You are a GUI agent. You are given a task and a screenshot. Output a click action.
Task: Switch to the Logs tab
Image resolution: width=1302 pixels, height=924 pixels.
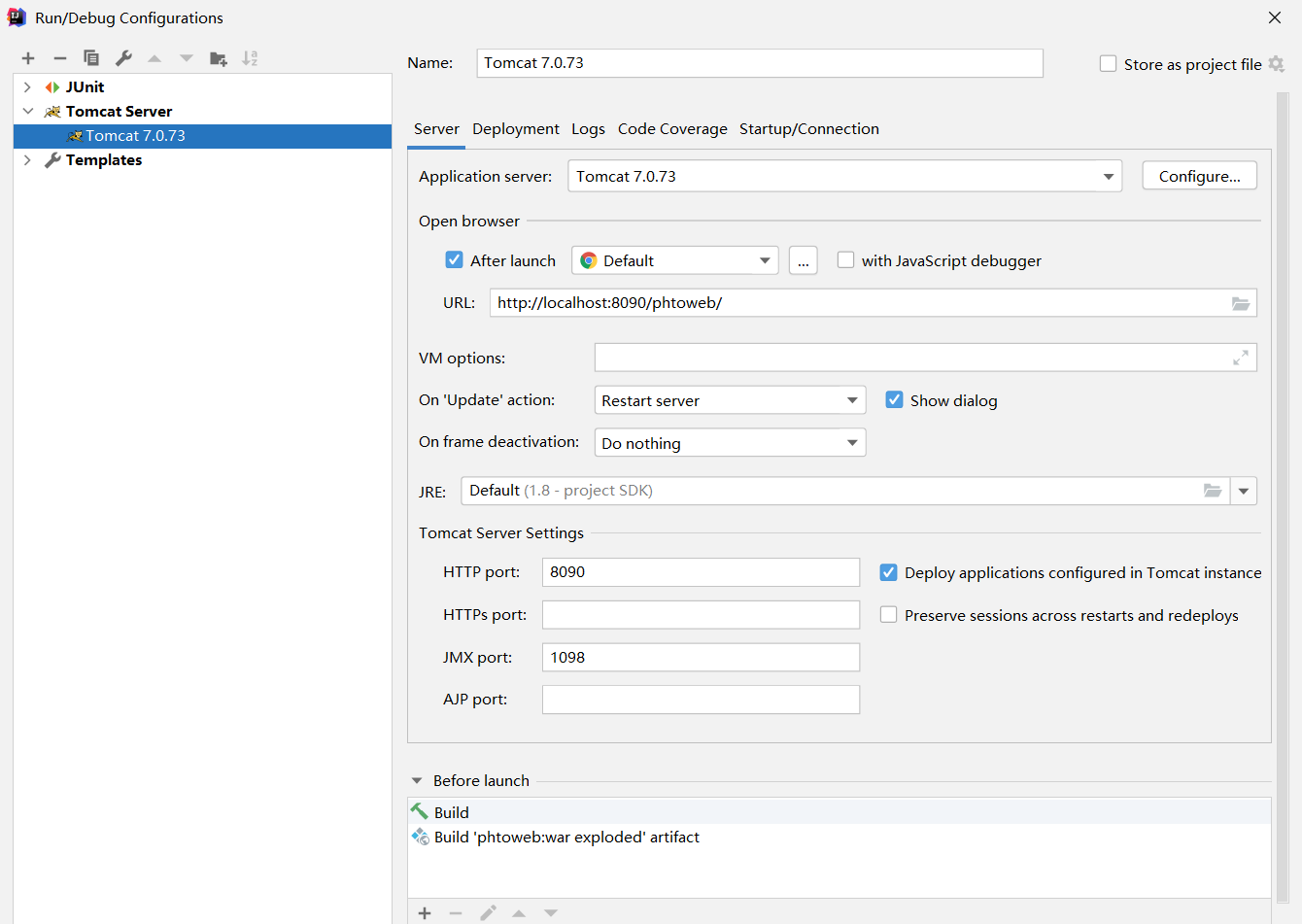[x=588, y=129]
